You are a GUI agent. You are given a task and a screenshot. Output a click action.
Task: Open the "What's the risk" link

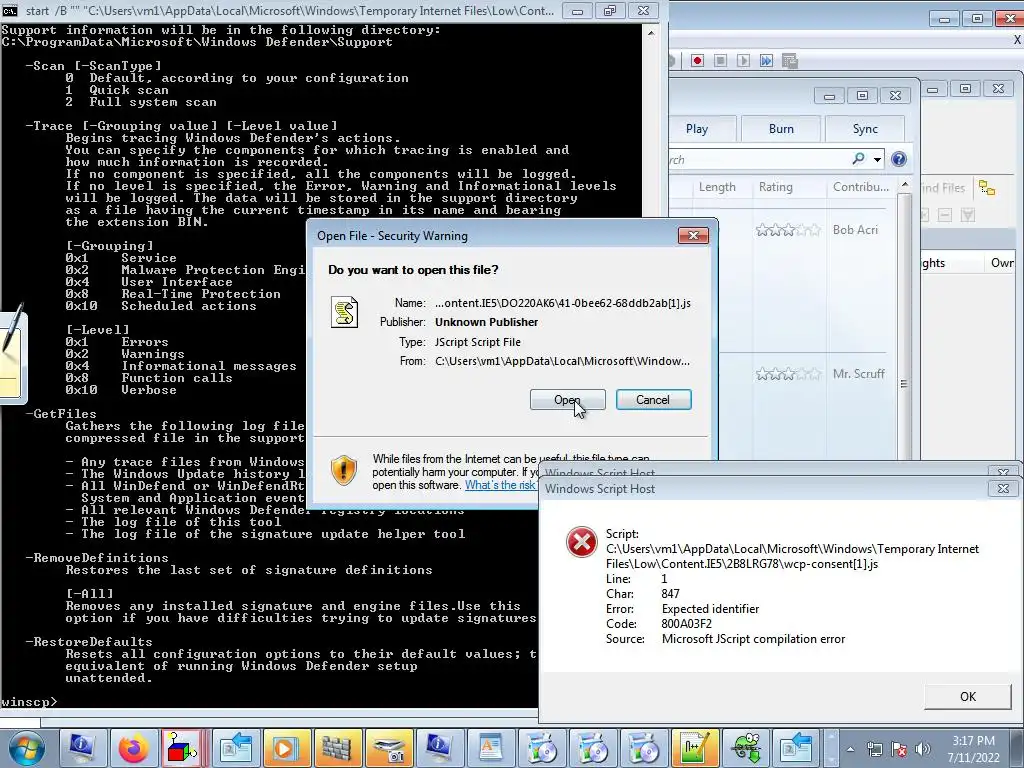[500, 485]
